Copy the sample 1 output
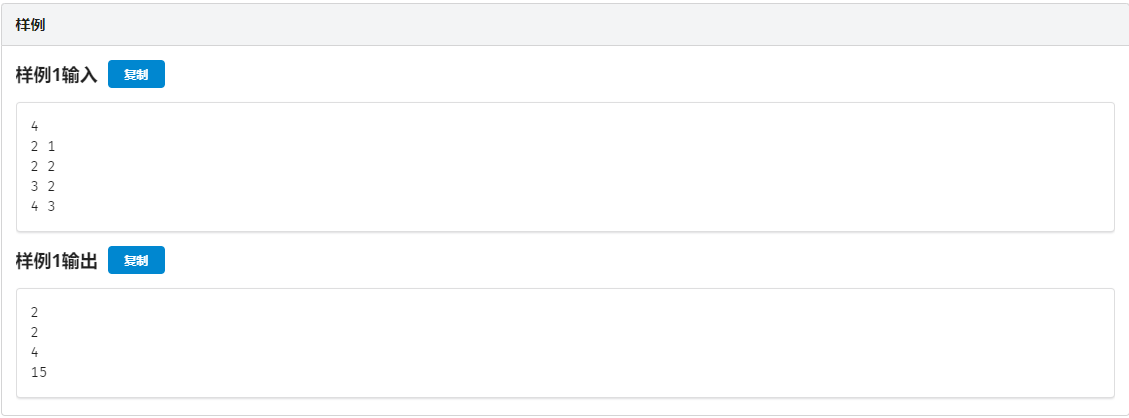The image size is (1129, 418). tap(136, 261)
